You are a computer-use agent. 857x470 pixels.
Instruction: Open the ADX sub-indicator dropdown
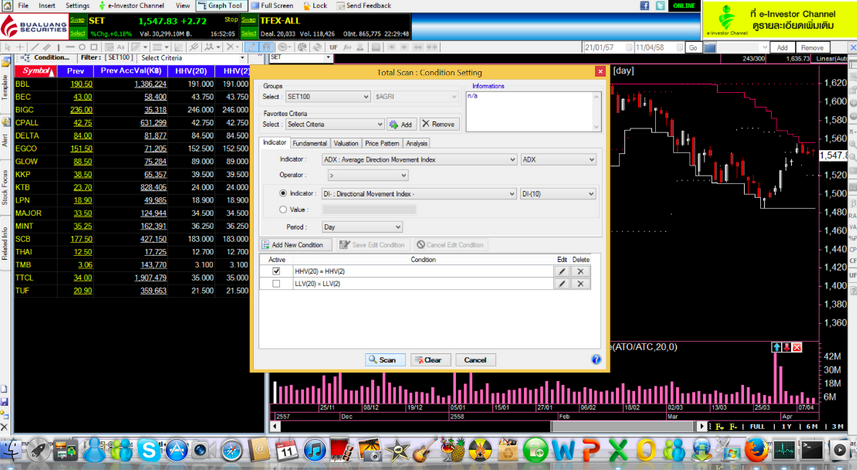point(558,160)
